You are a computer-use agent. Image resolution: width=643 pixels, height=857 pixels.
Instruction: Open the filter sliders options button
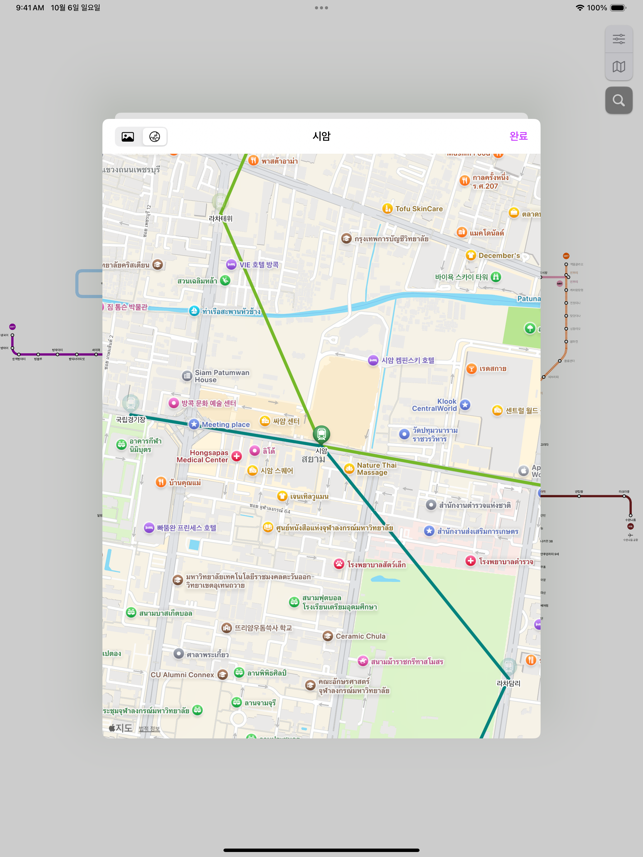618,39
